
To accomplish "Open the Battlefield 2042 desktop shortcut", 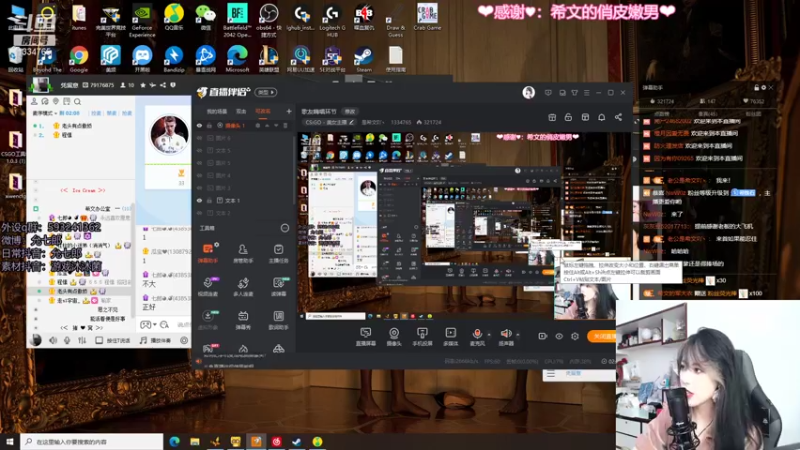I will point(237,20).
